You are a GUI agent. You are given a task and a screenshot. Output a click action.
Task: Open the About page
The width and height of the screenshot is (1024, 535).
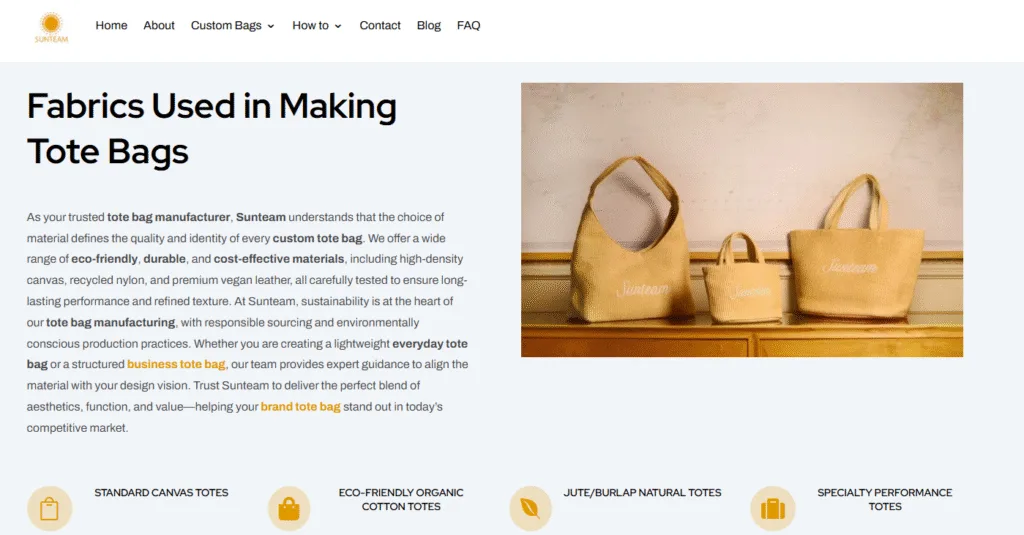click(159, 25)
